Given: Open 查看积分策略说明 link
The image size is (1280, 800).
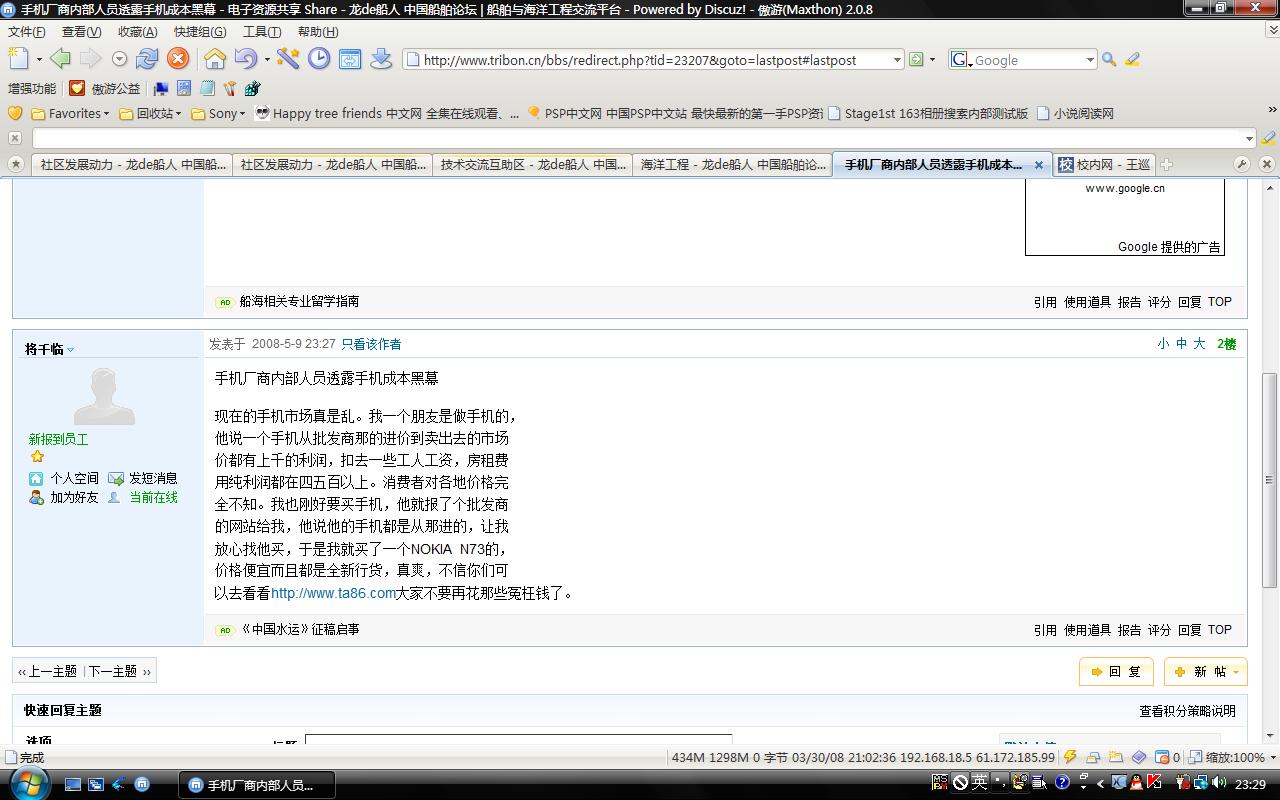Looking at the screenshot, I should (1187, 711).
